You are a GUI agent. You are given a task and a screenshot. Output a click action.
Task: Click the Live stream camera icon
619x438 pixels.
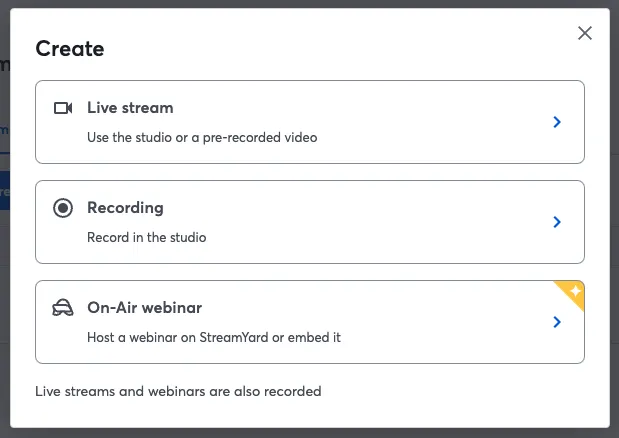(63, 108)
